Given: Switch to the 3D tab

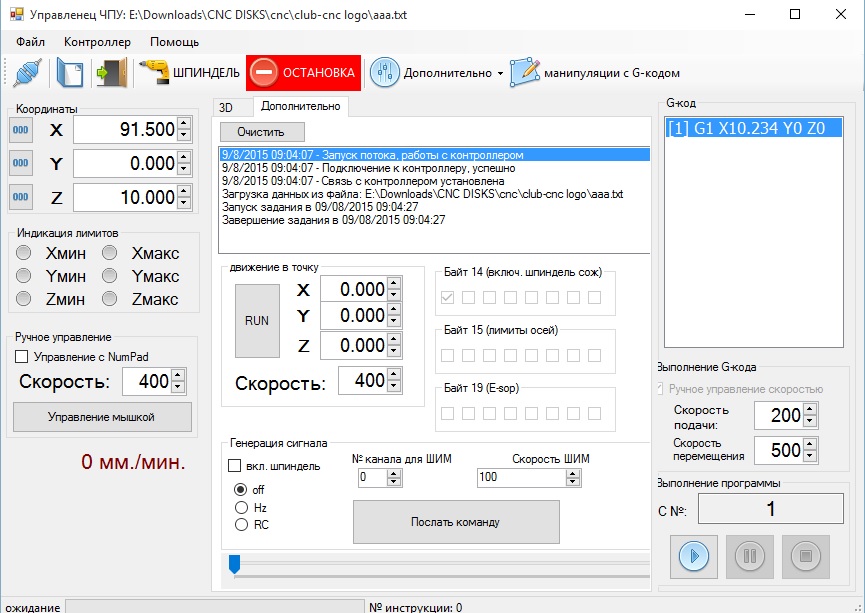Looking at the screenshot, I should tap(233, 107).
